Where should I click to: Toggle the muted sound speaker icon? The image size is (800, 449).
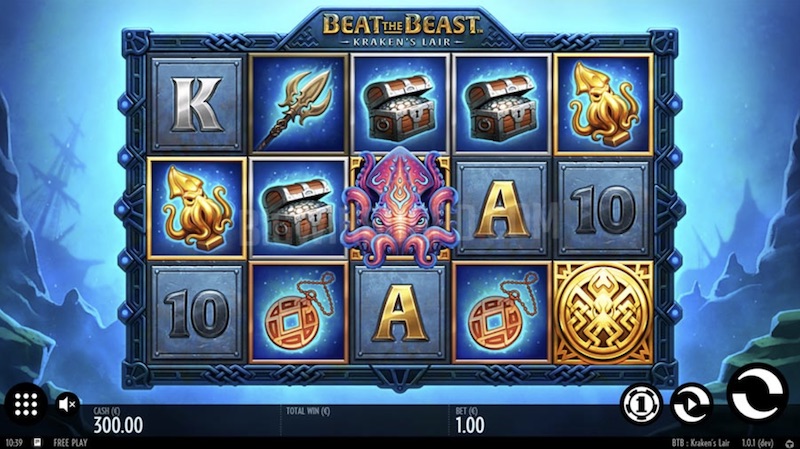67,405
